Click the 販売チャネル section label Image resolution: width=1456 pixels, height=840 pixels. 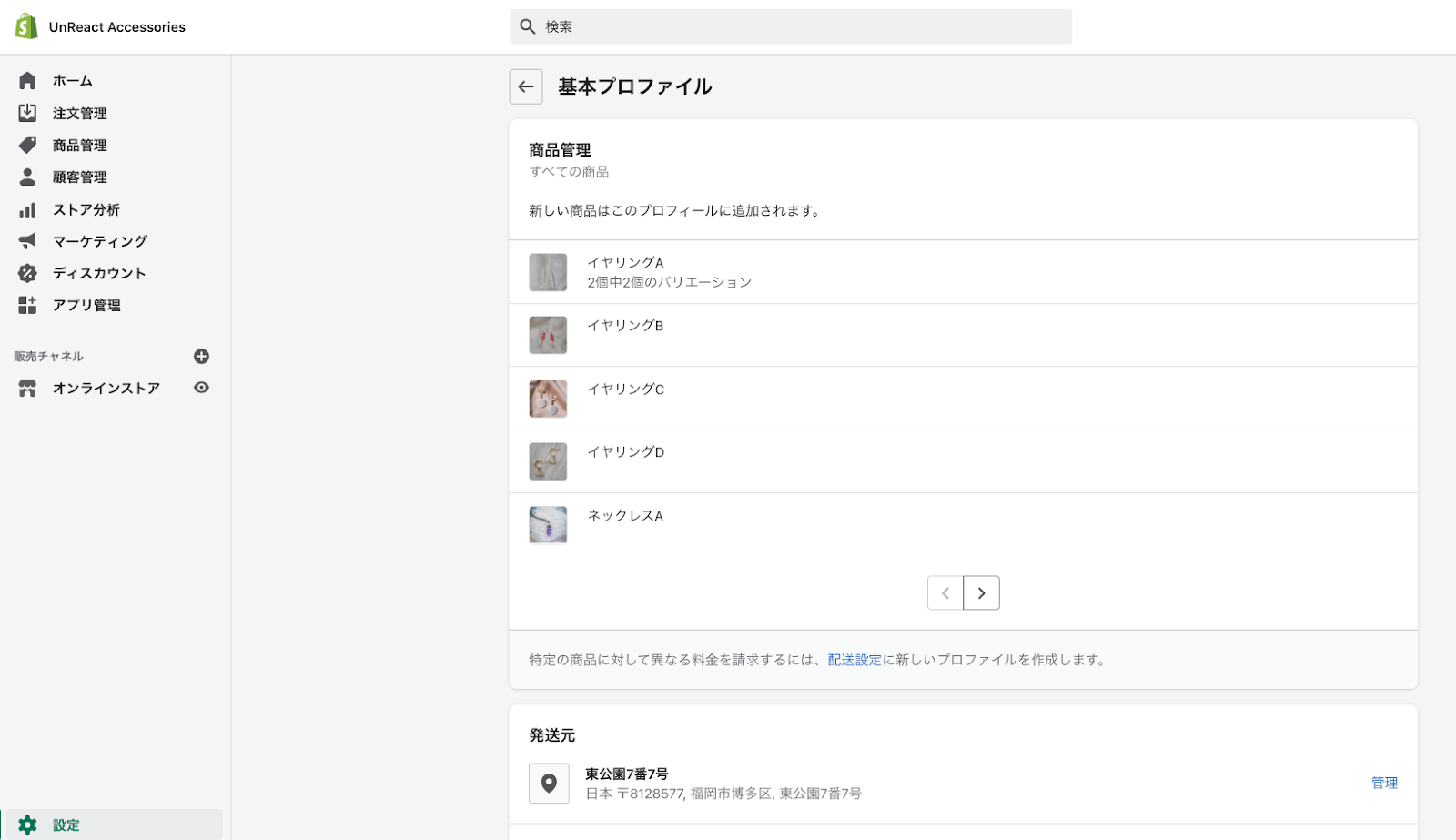48,356
